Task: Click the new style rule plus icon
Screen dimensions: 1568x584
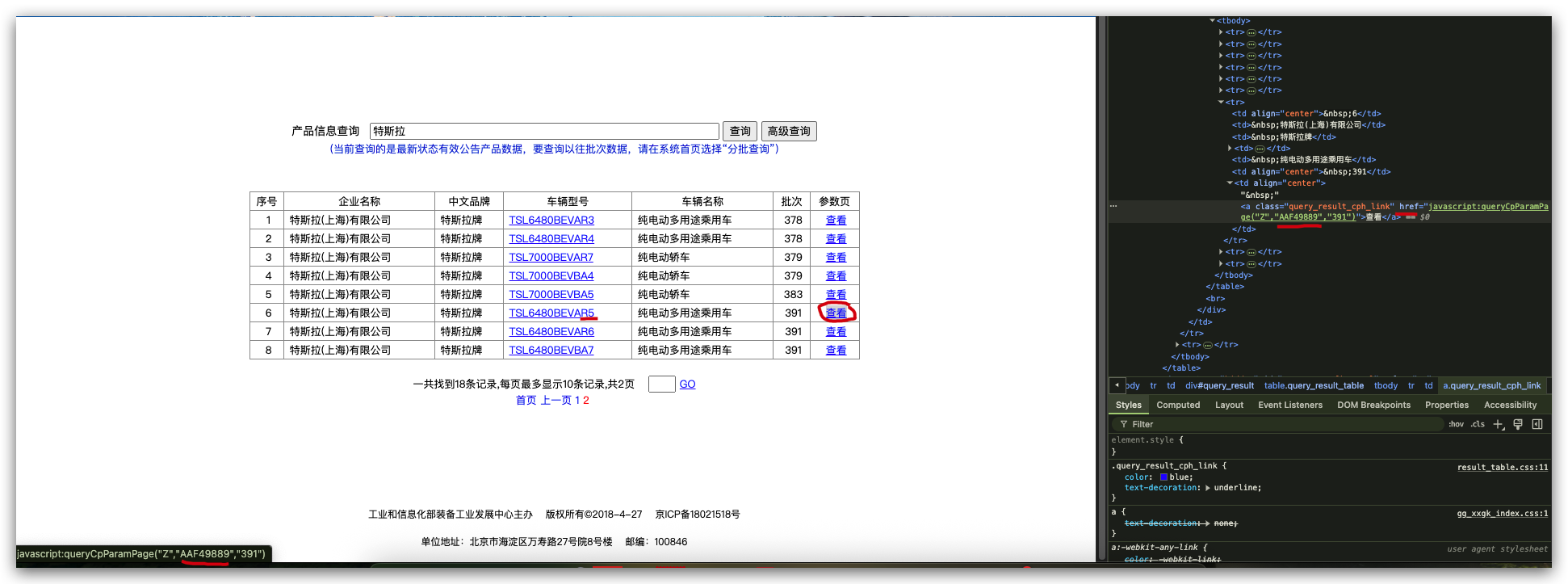Action: tap(1498, 424)
